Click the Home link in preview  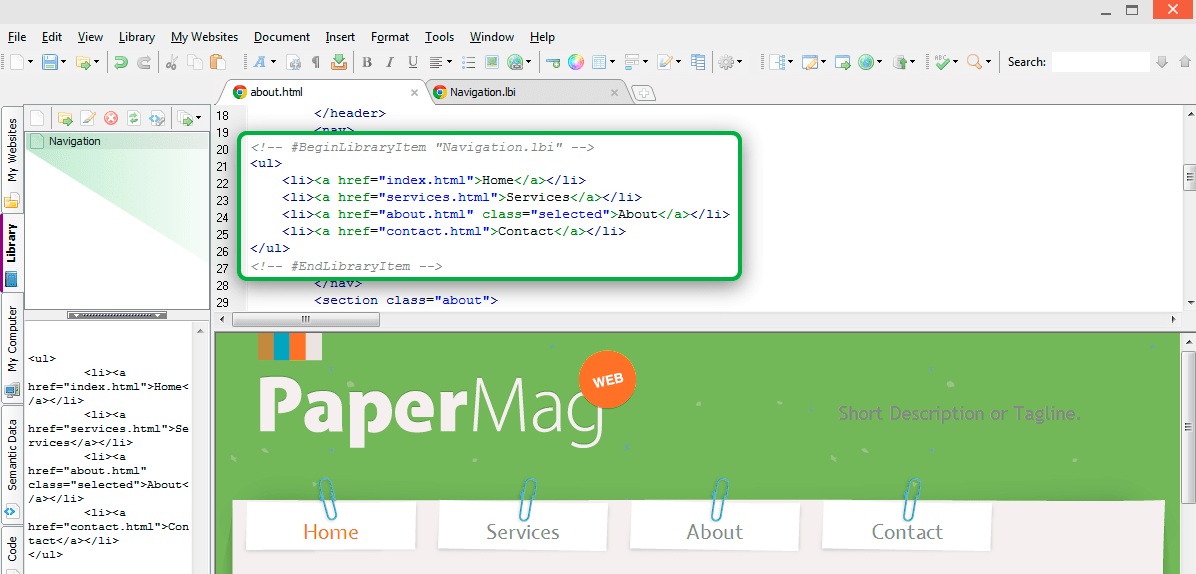330,531
